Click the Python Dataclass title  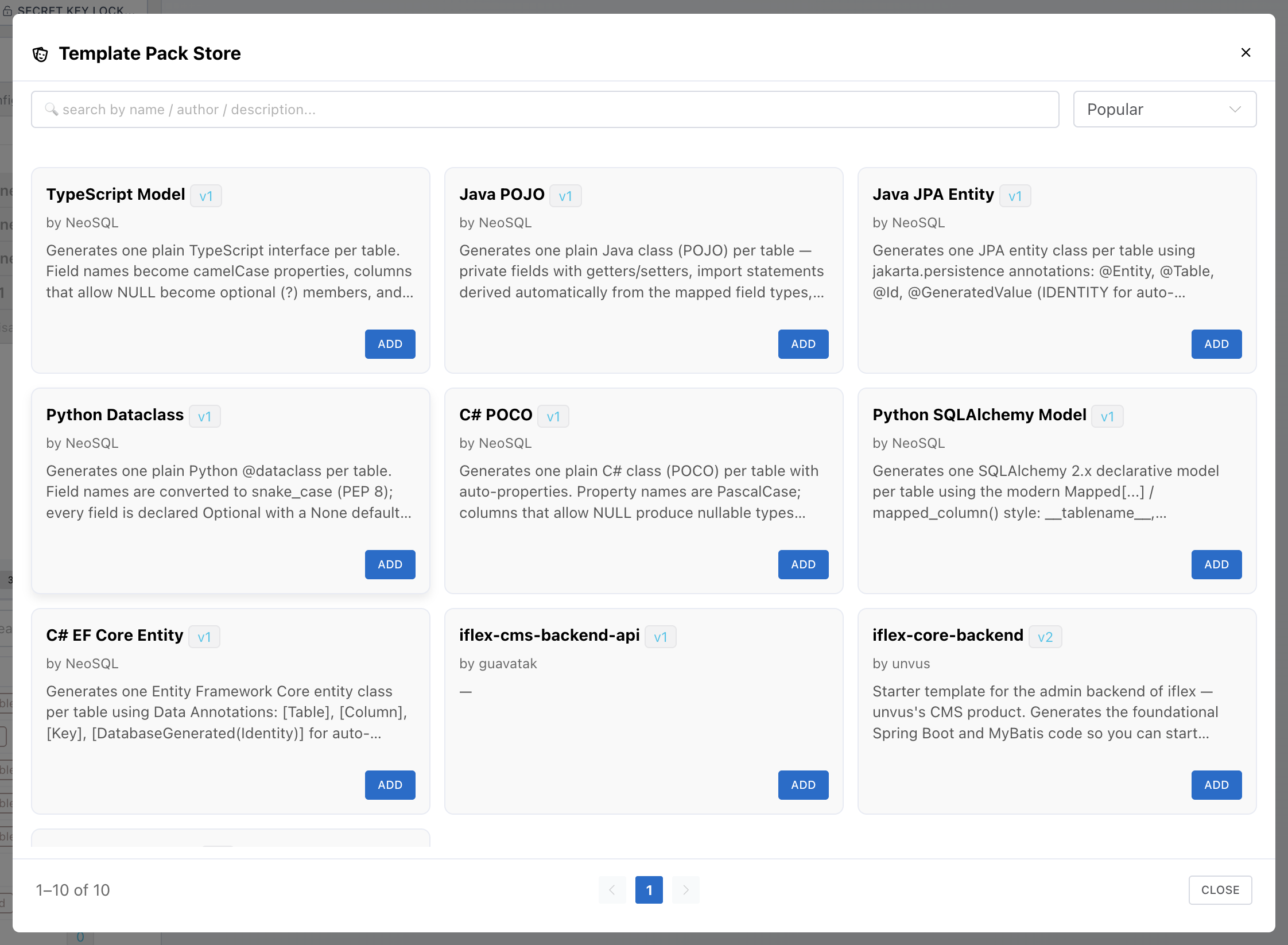pyautogui.click(x=115, y=415)
